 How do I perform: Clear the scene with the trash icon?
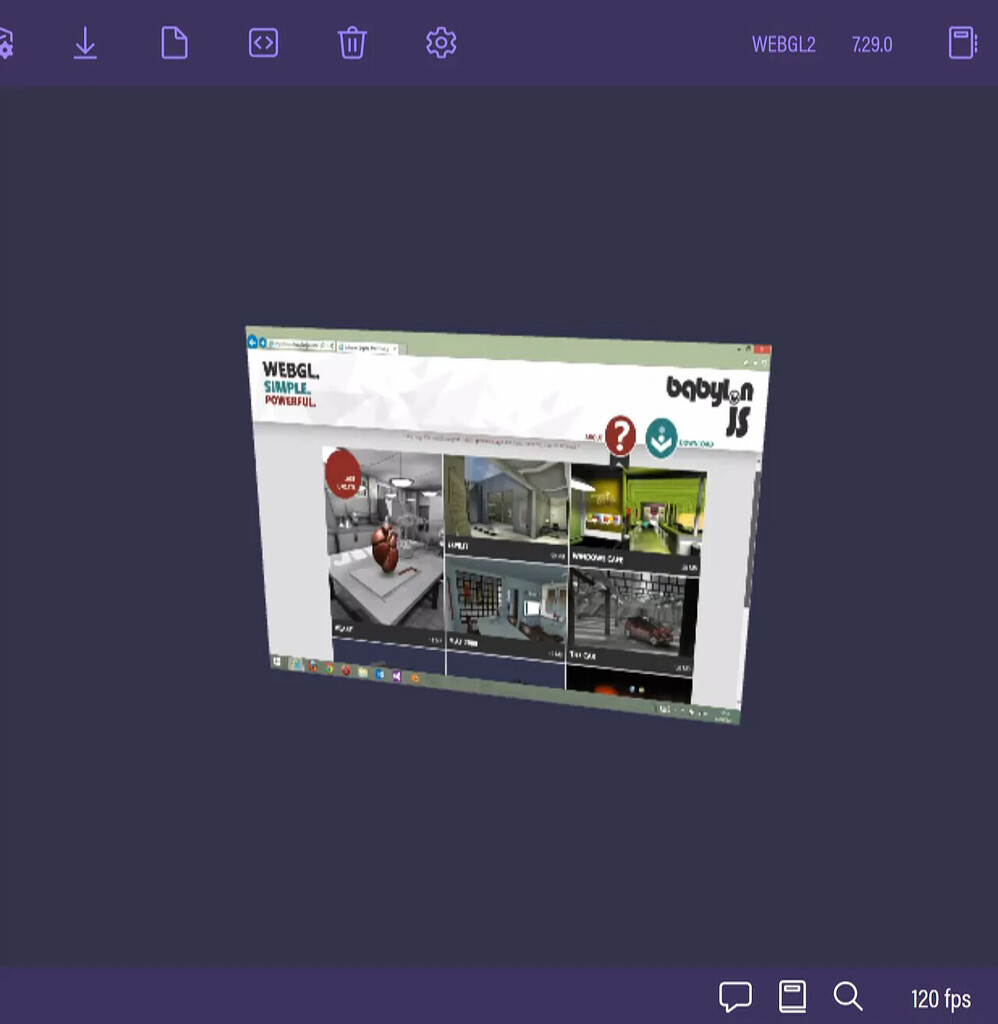tap(352, 42)
